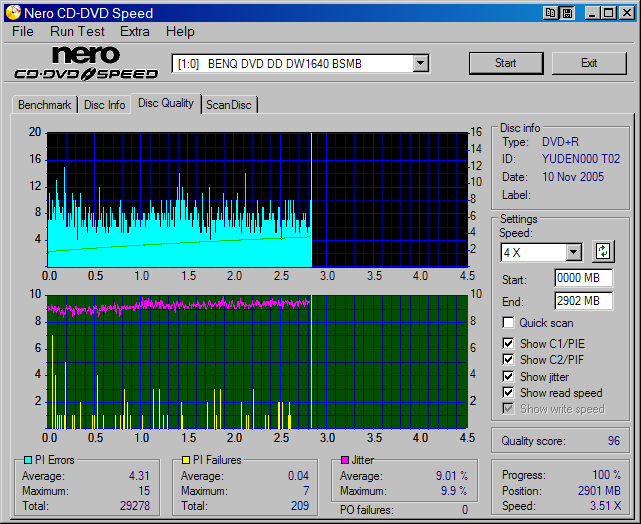Click the refresh speed settings icon
The image size is (641, 524).
click(603, 251)
